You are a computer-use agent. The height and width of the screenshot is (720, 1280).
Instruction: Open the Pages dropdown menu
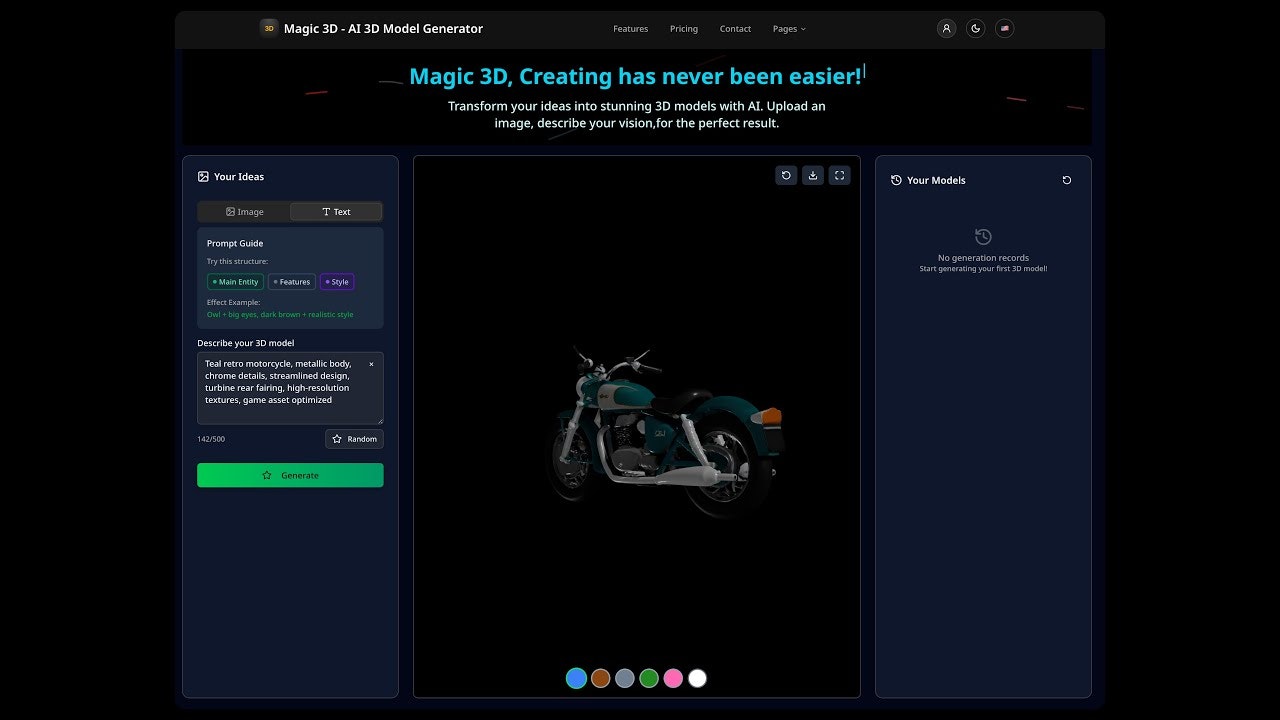tap(789, 28)
